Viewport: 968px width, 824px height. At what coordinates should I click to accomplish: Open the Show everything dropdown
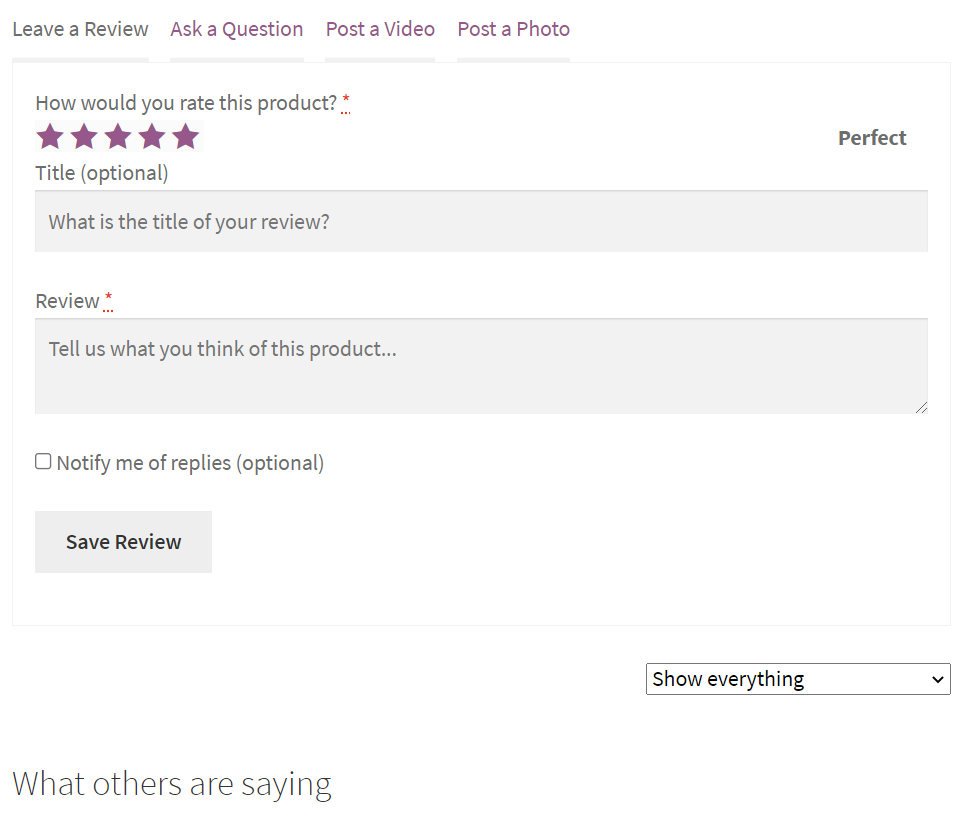(x=798, y=679)
